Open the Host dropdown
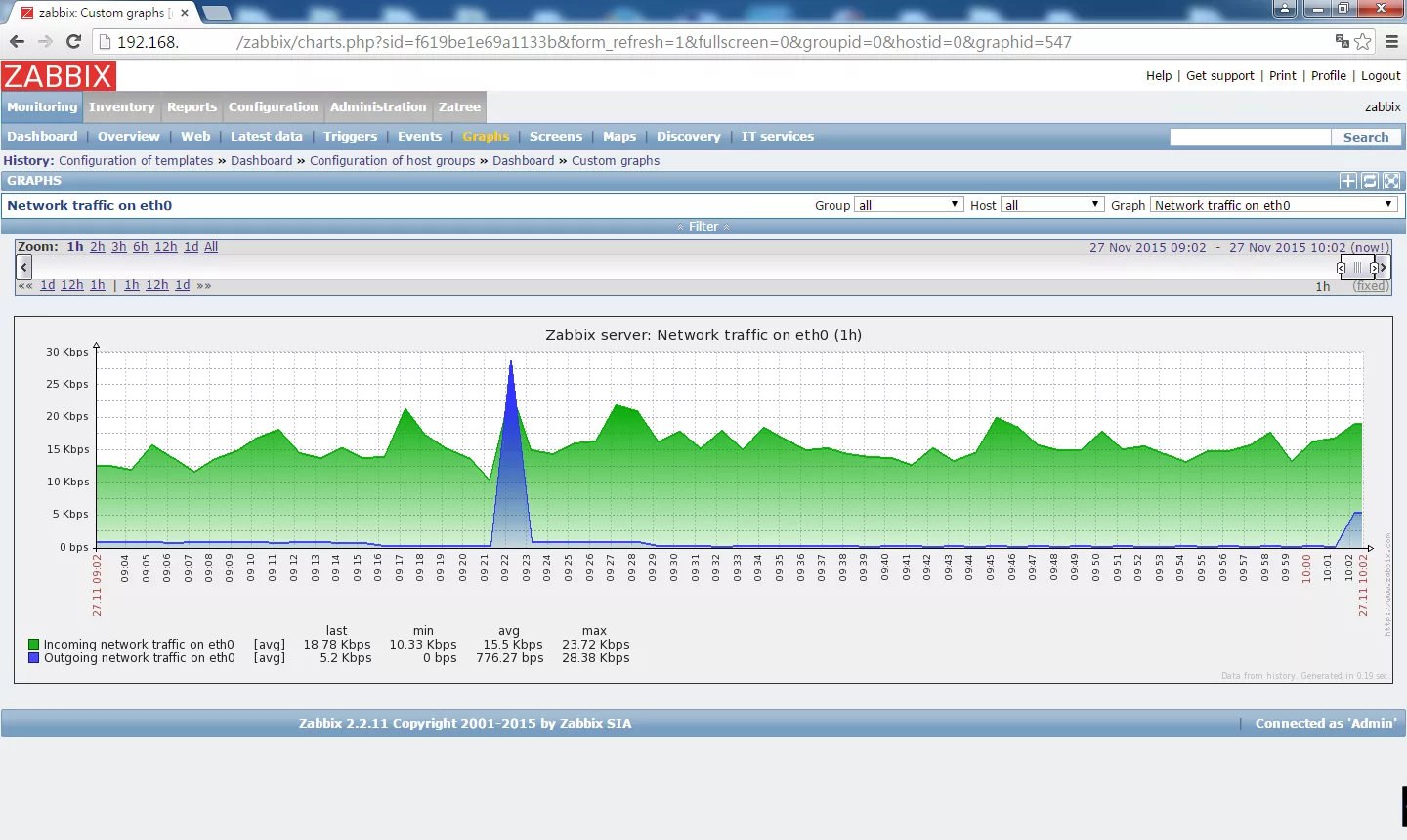This screenshot has height=840, width=1407. coord(1052,205)
